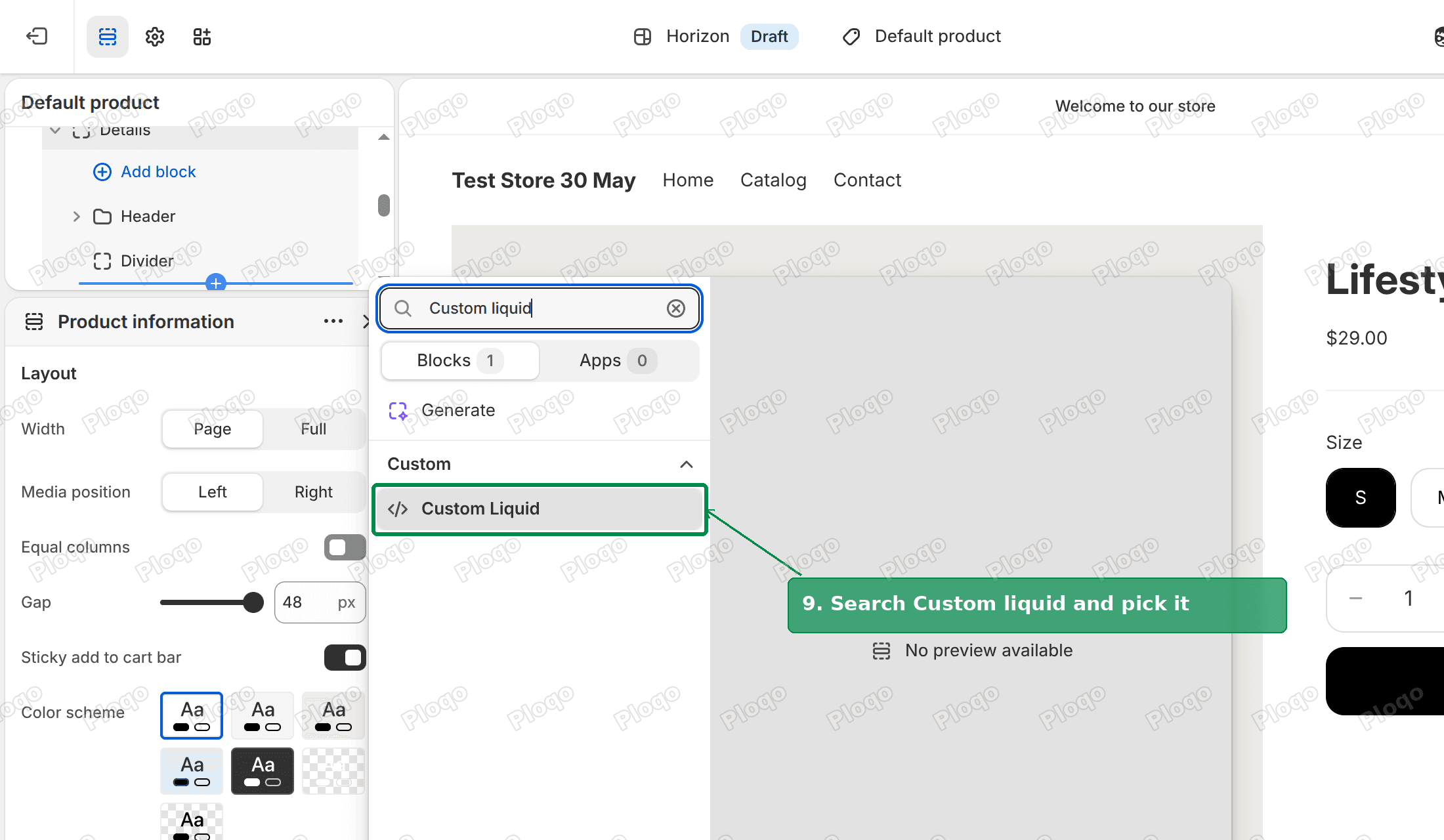Image resolution: width=1444 pixels, height=840 pixels.
Task: Collapse the Custom blocks category
Action: pos(687,465)
